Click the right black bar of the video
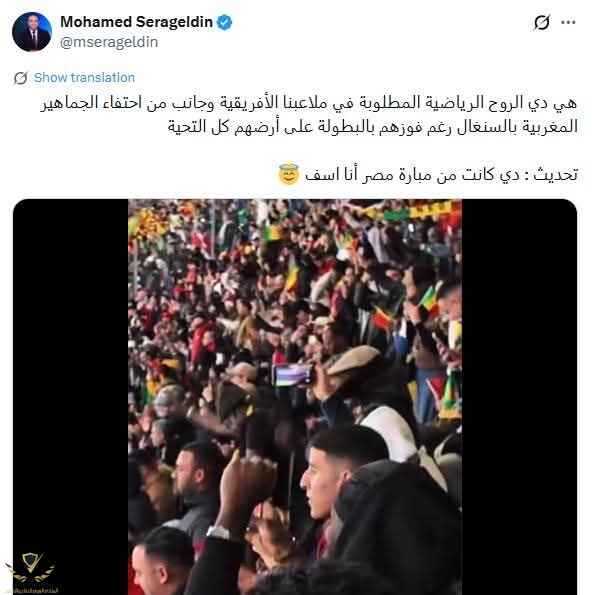The image size is (594, 595). pos(519,397)
